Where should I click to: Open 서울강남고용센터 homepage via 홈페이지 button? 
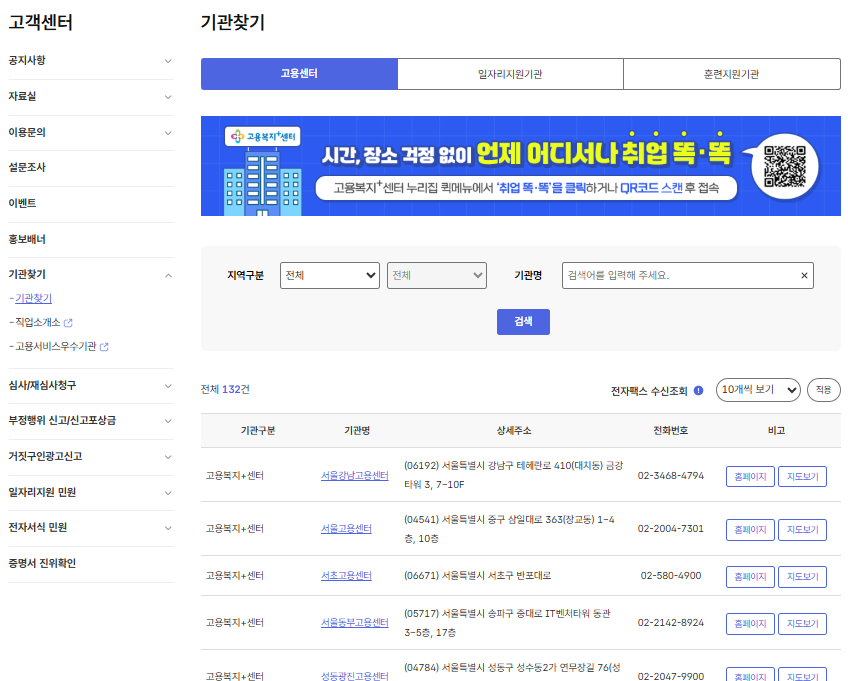749,476
